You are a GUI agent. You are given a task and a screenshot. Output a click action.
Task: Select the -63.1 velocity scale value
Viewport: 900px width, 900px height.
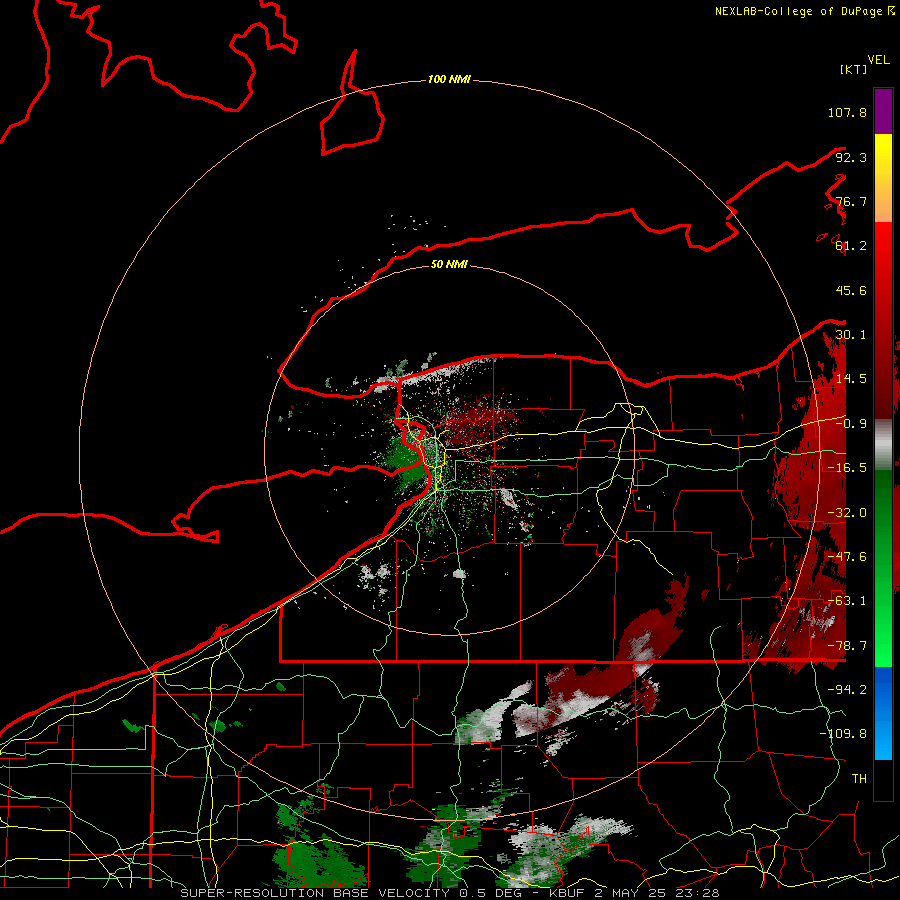[x=847, y=601]
